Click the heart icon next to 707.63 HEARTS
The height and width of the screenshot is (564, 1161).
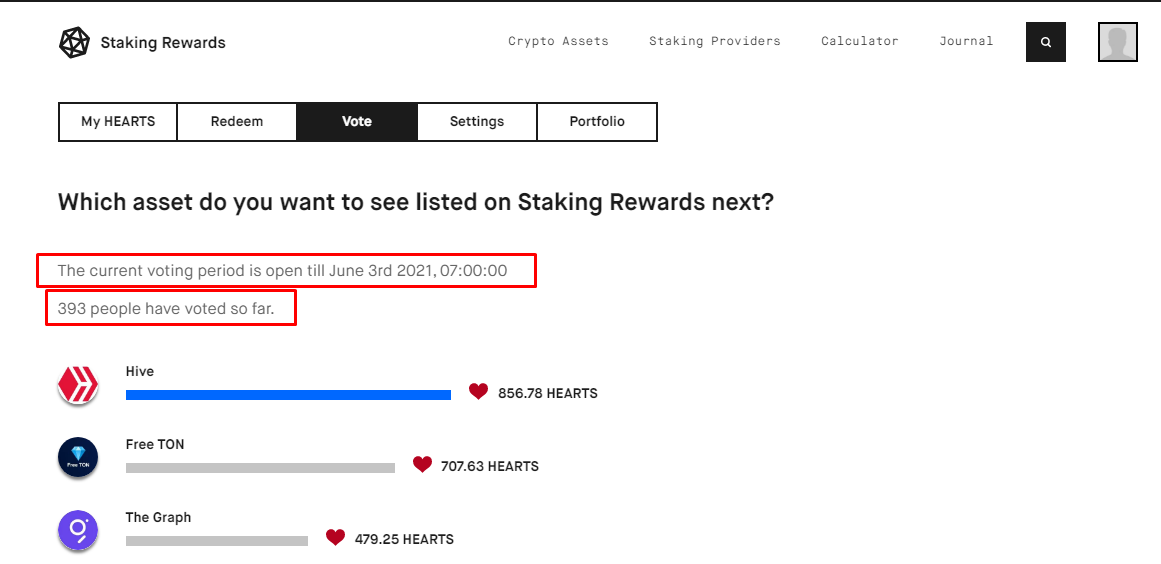422,465
